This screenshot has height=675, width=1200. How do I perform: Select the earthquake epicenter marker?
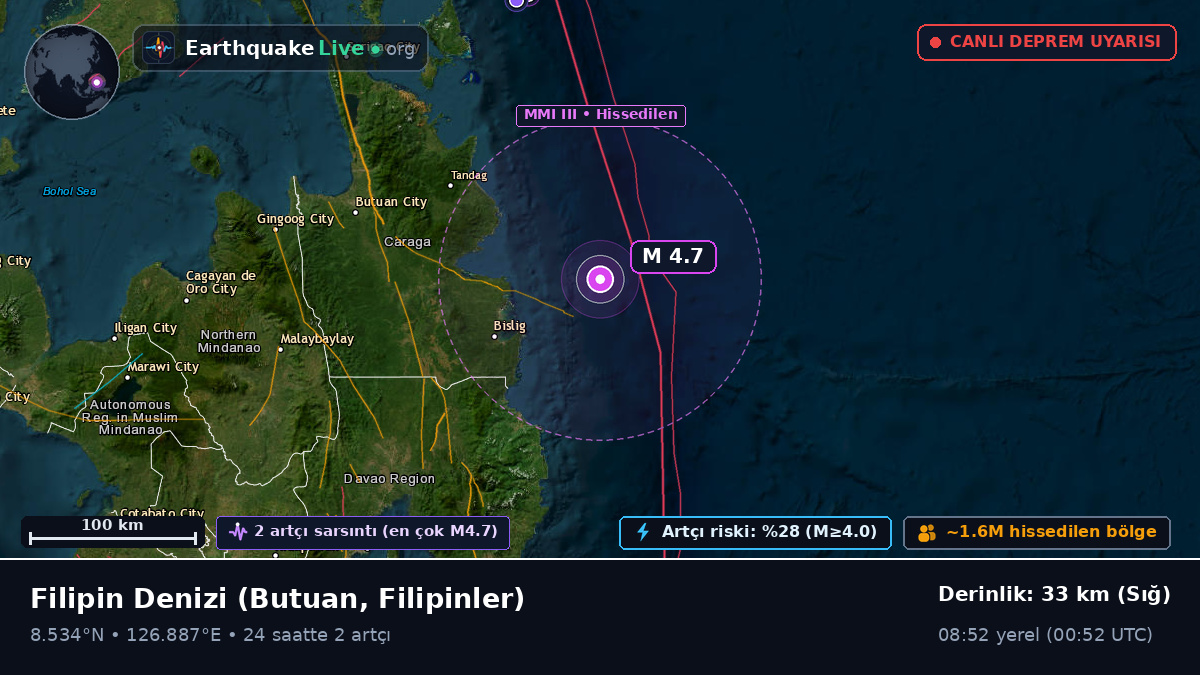(600, 280)
